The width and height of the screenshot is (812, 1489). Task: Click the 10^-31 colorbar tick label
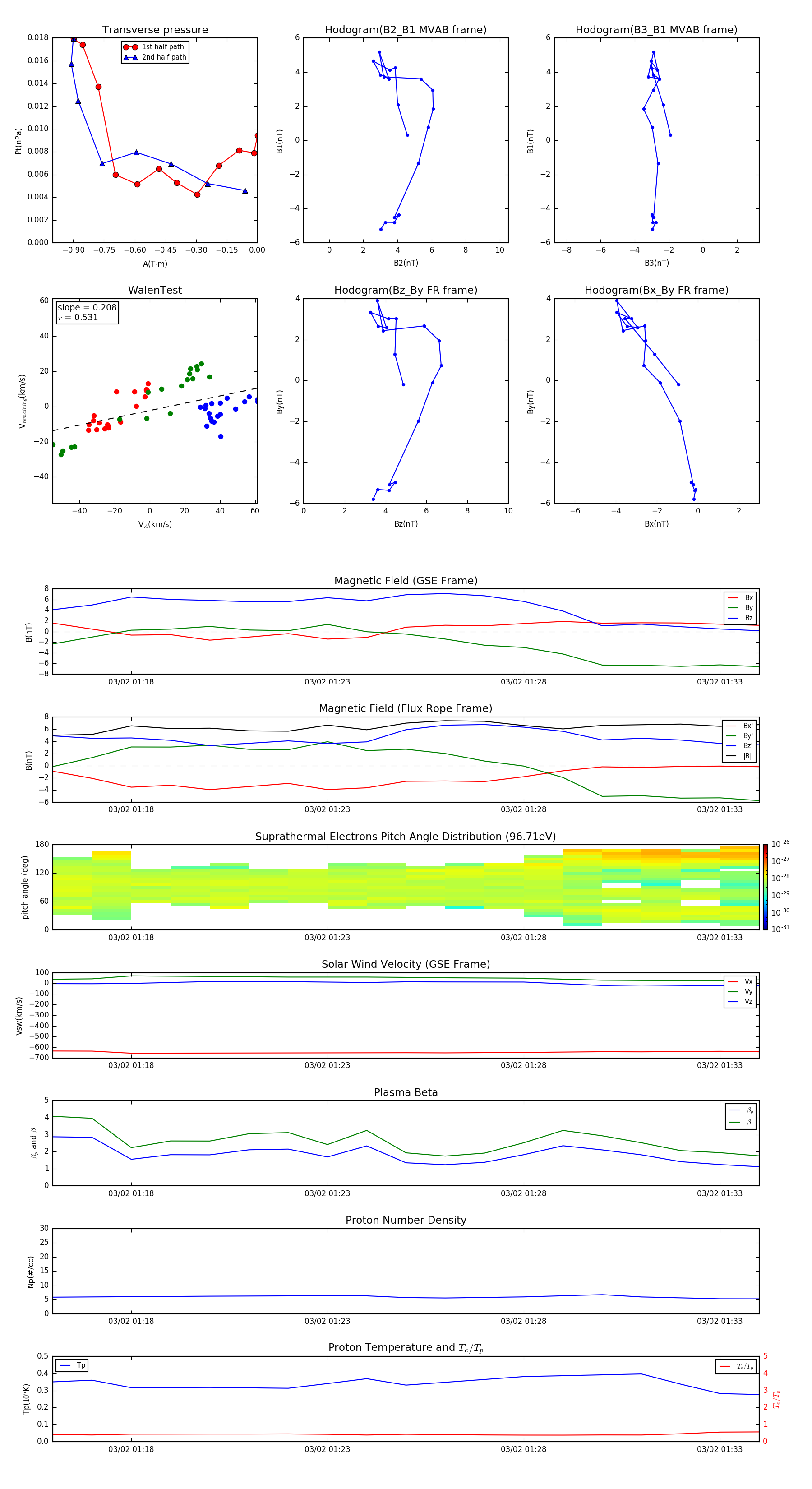pos(780,929)
